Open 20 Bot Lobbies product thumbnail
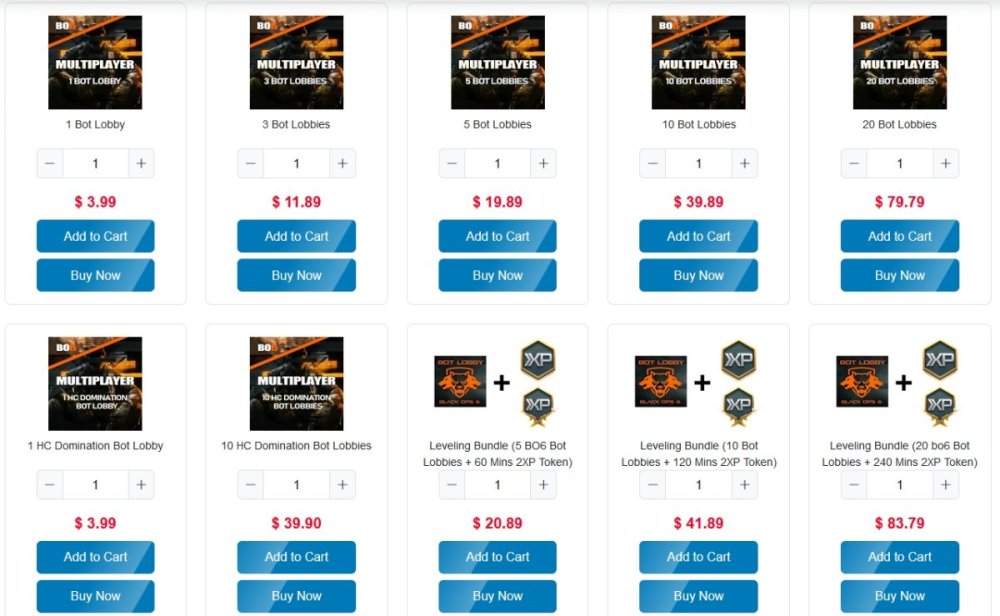Screen dimensions: 1000x616 [x=900, y=62]
